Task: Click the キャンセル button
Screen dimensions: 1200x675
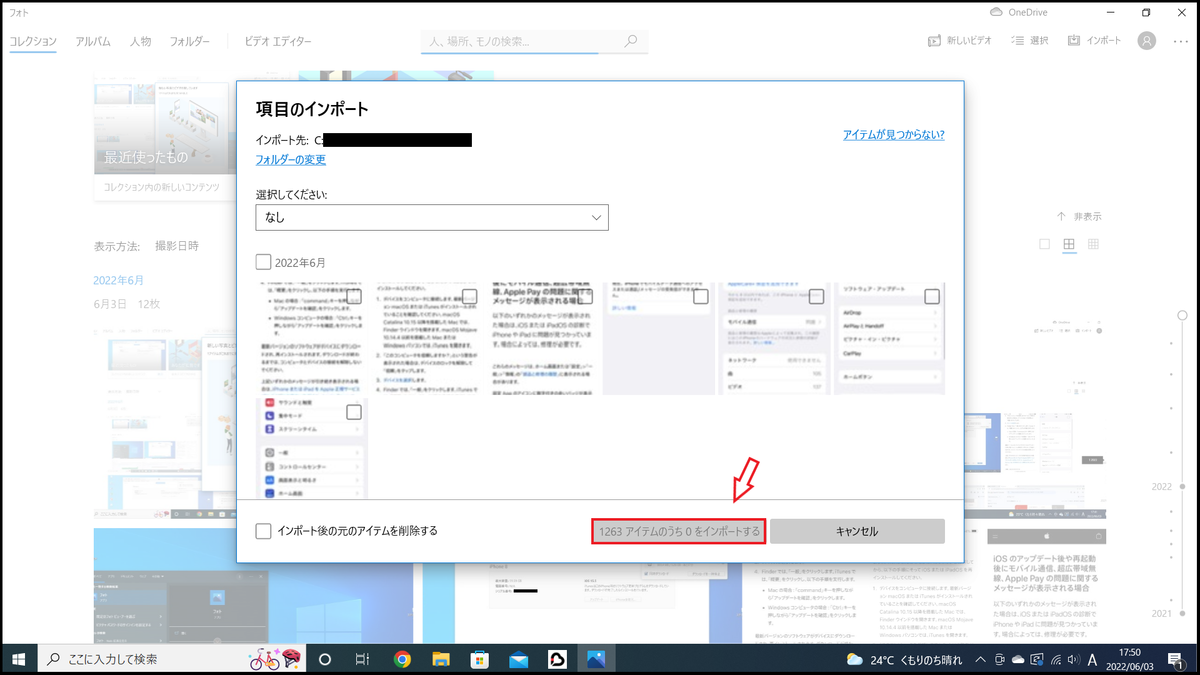Action: coord(857,531)
